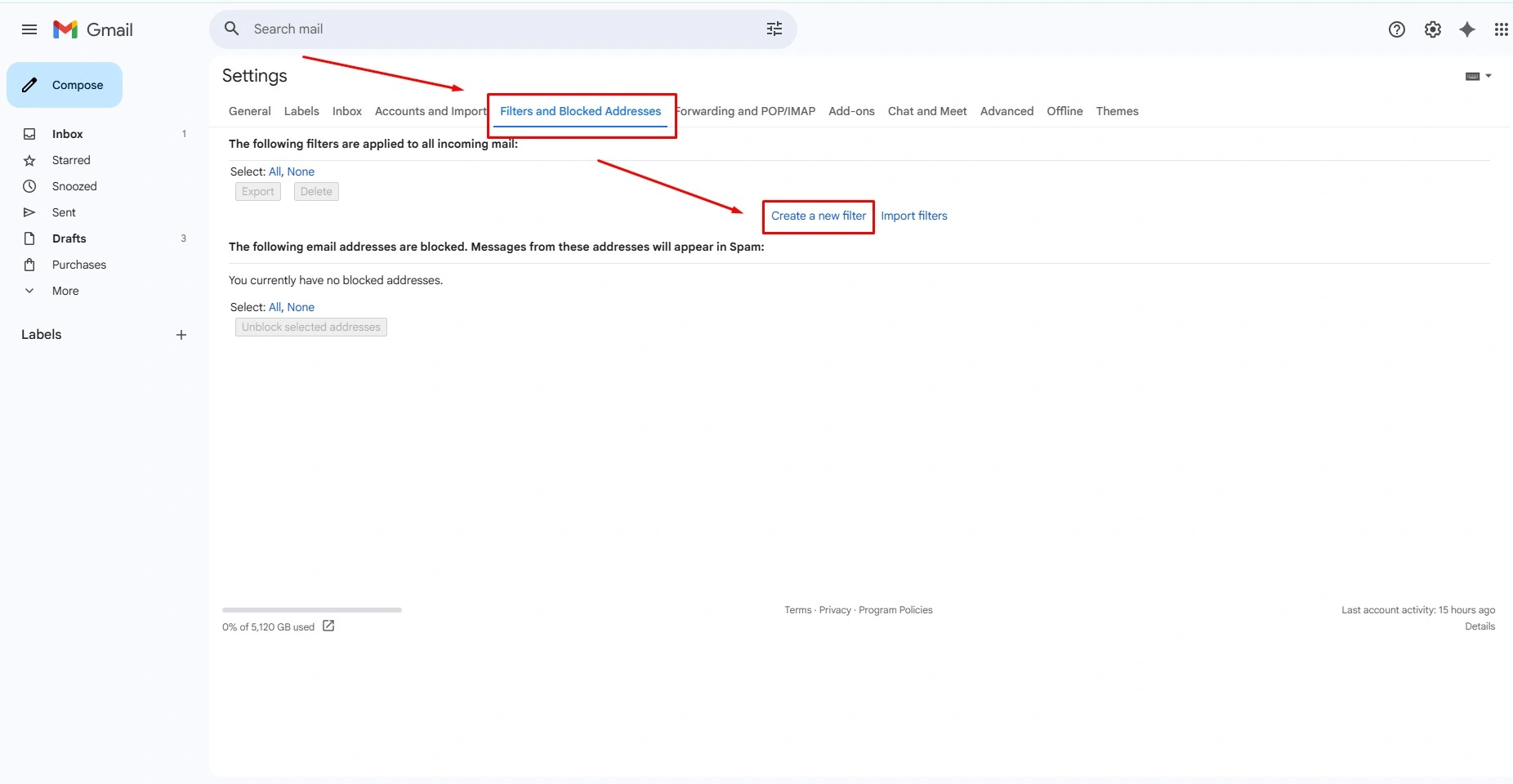Open input tools keyboard dropdown

coord(1479,76)
